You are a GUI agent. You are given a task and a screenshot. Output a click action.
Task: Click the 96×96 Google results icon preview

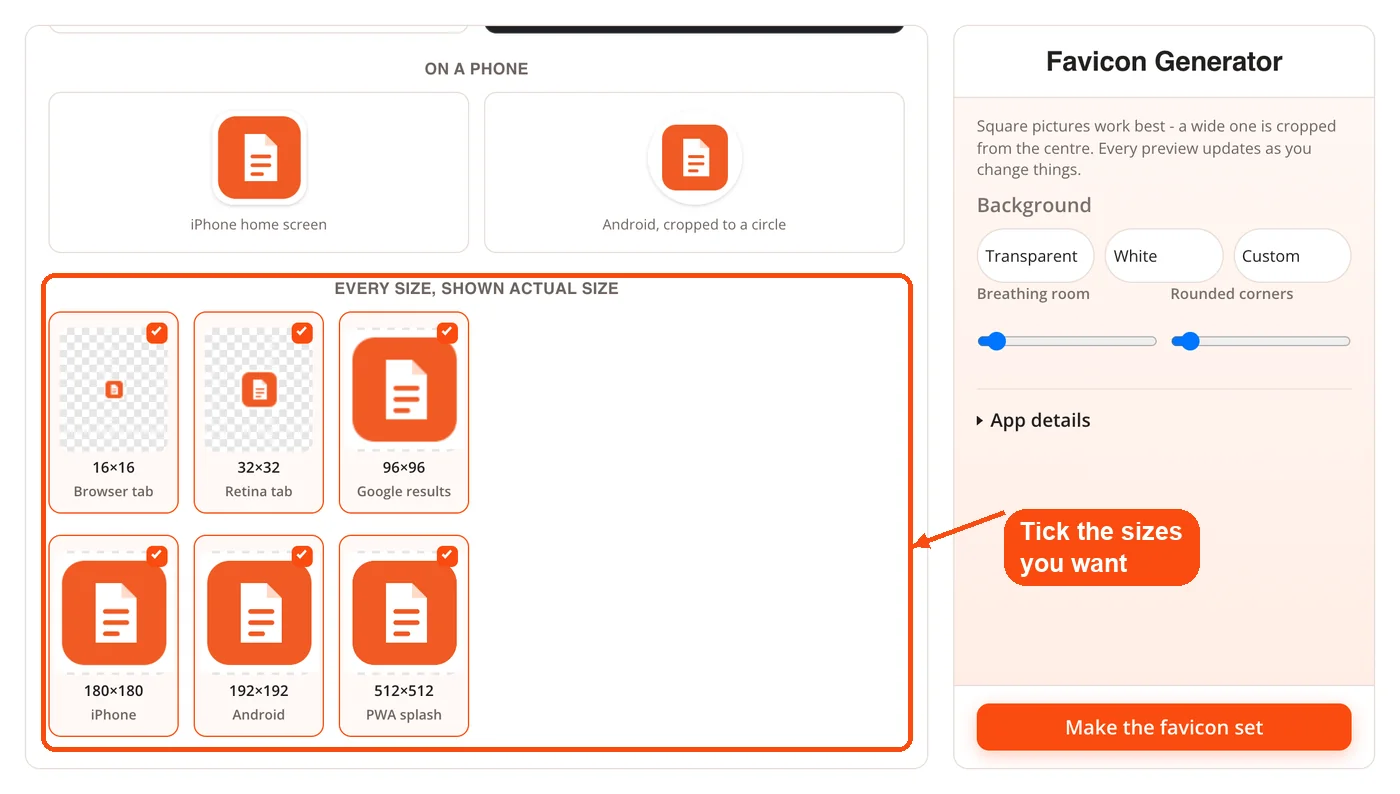pos(404,389)
